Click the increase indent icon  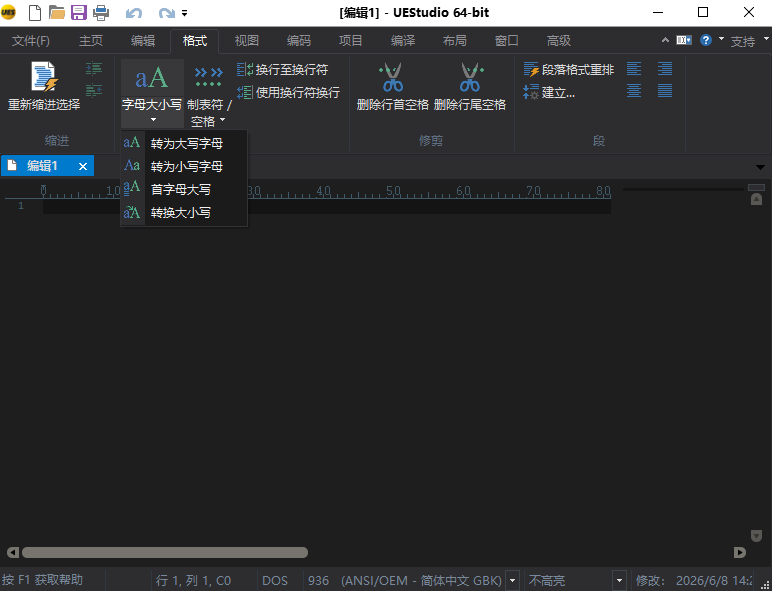[94, 69]
